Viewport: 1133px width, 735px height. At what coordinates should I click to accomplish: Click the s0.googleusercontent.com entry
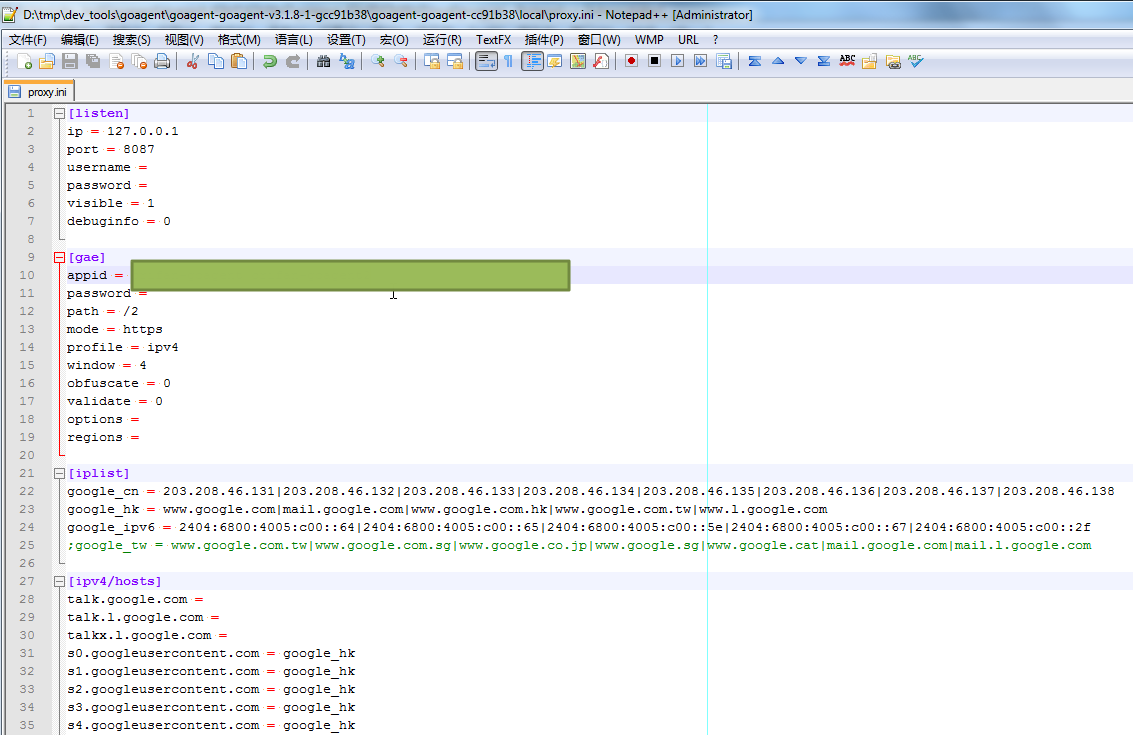163,653
